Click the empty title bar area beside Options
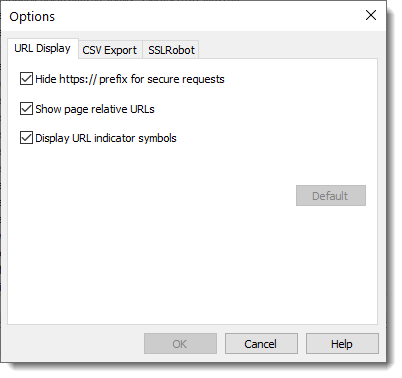The width and height of the screenshot is (402, 378). pyautogui.click(x=207, y=16)
